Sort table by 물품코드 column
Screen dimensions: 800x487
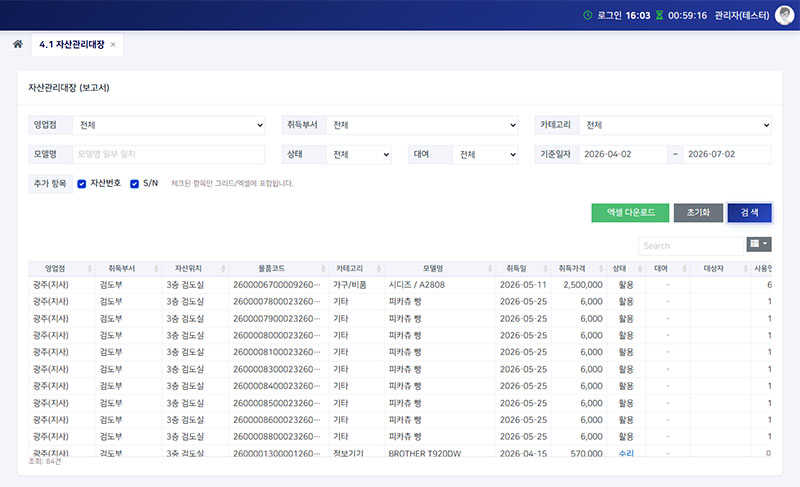279,269
